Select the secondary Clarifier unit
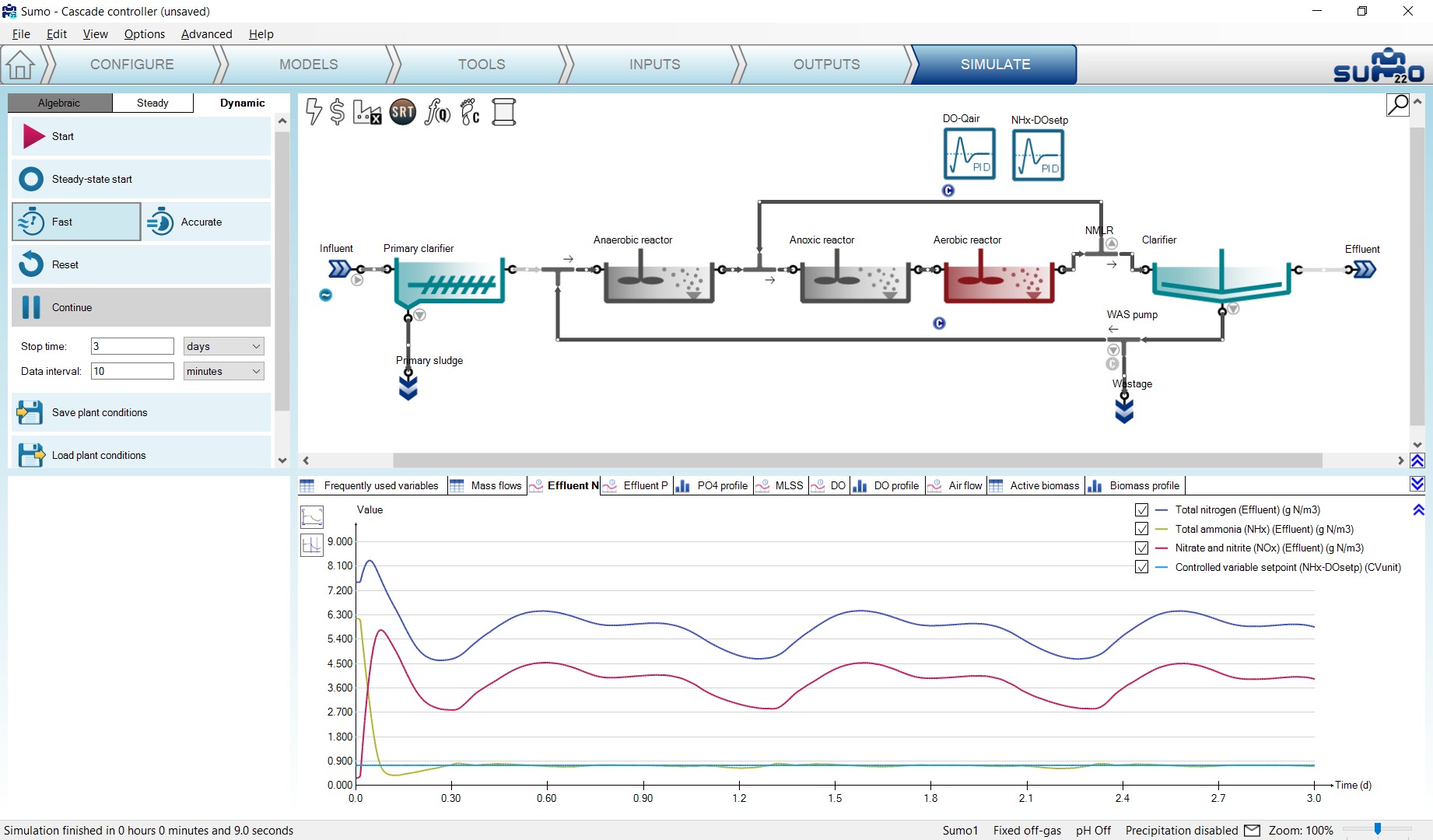The image size is (1433, 840). click(1221, 275)
